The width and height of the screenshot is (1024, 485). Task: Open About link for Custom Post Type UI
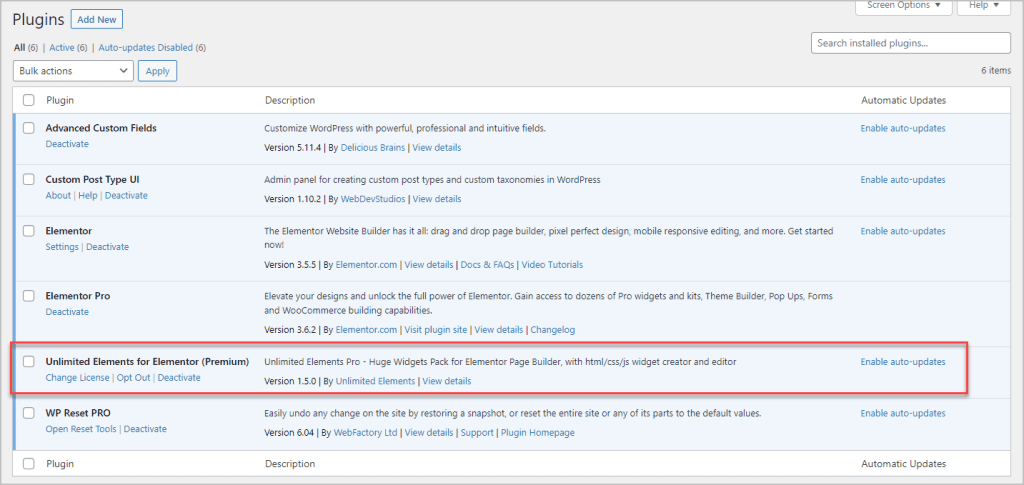(x=58, y=195)
